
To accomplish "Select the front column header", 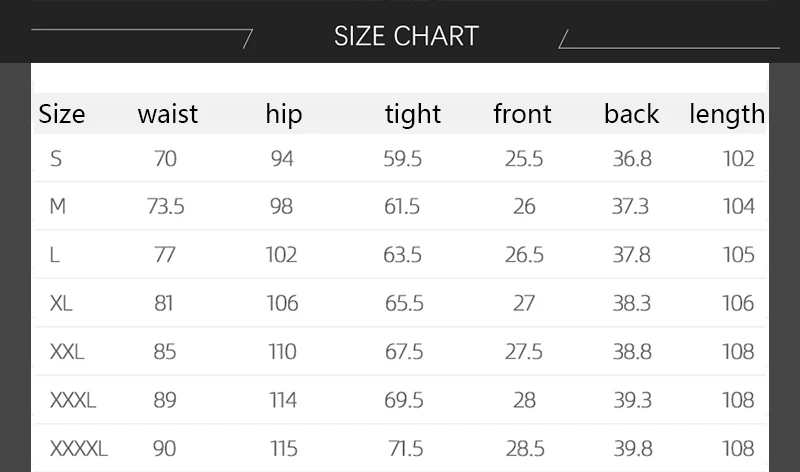I will point(522,114).
